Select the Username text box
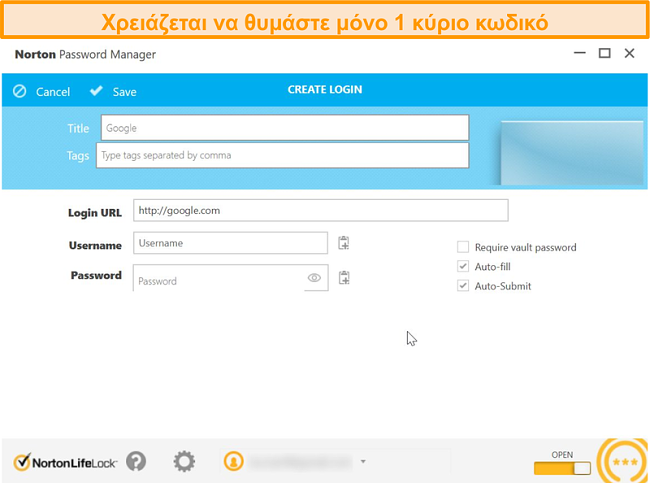The width and height of the screenshot is (650, 483). point(230,243)
